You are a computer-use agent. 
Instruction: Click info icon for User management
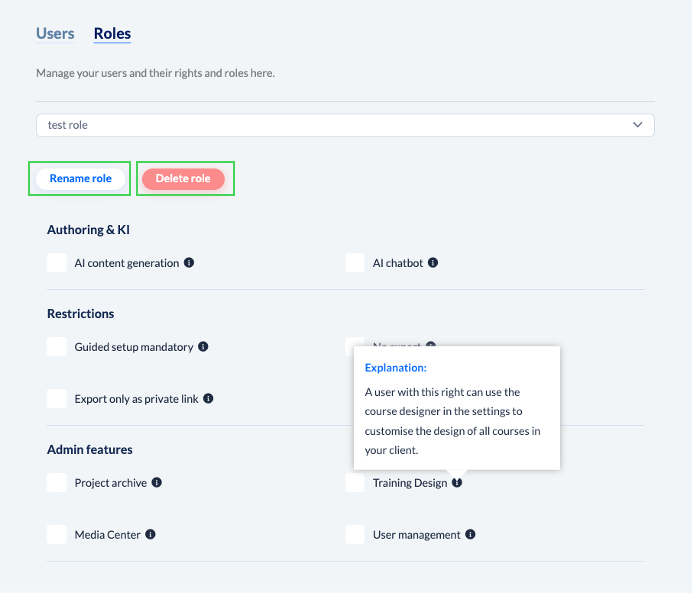click(x=470, y=534)
